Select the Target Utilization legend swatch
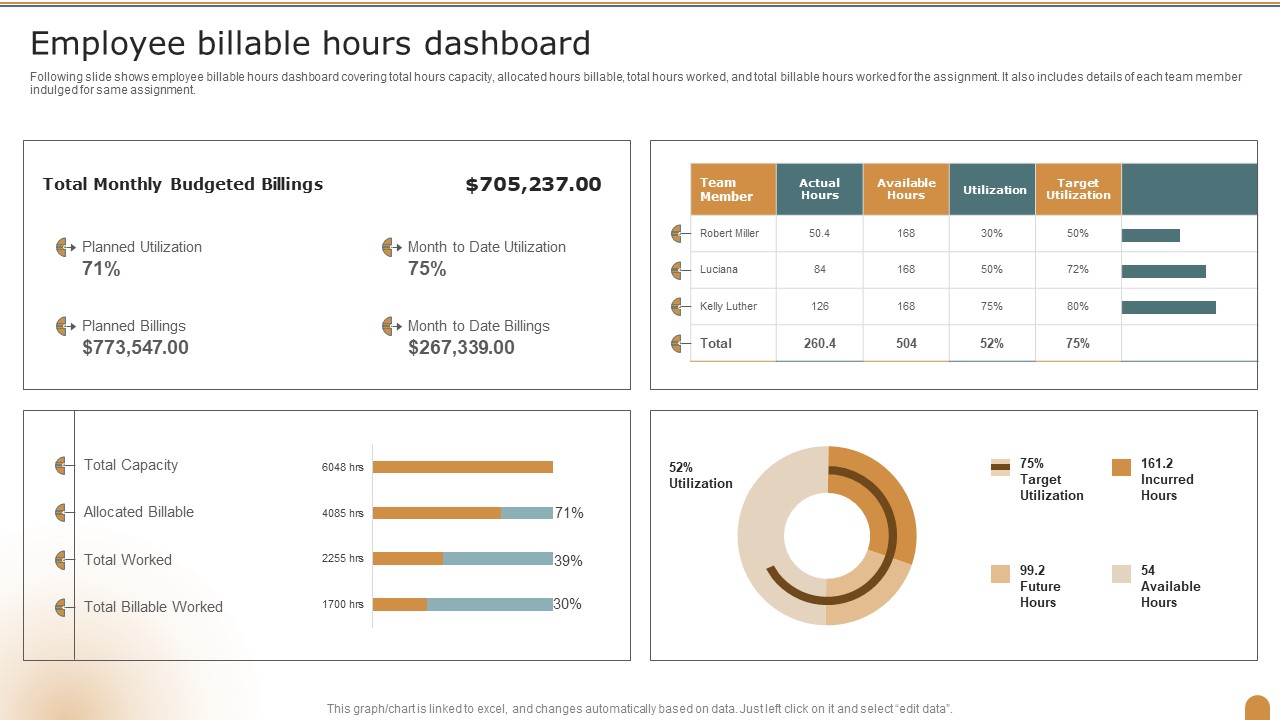Viewport: 1280px width, 720px height. (1000, 467)
